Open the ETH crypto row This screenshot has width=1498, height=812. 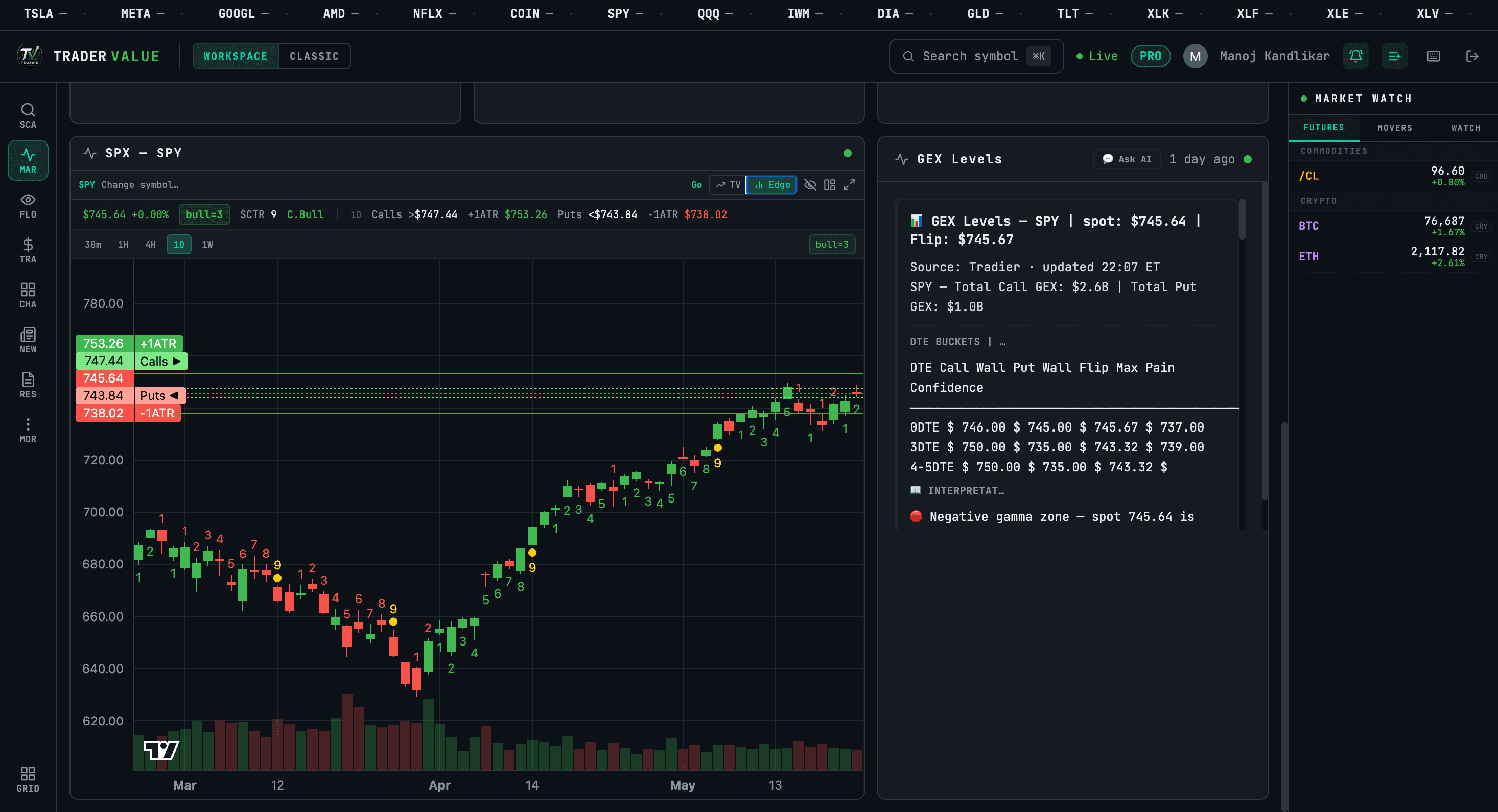[x=1393, y=257]
